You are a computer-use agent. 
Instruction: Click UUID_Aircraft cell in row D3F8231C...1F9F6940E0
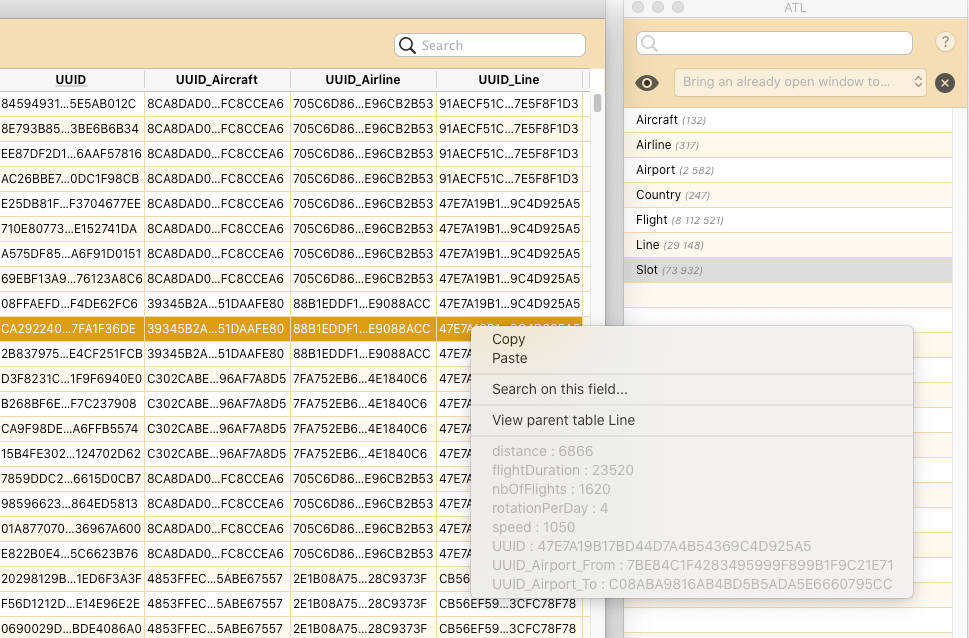[x=217, y=379]
